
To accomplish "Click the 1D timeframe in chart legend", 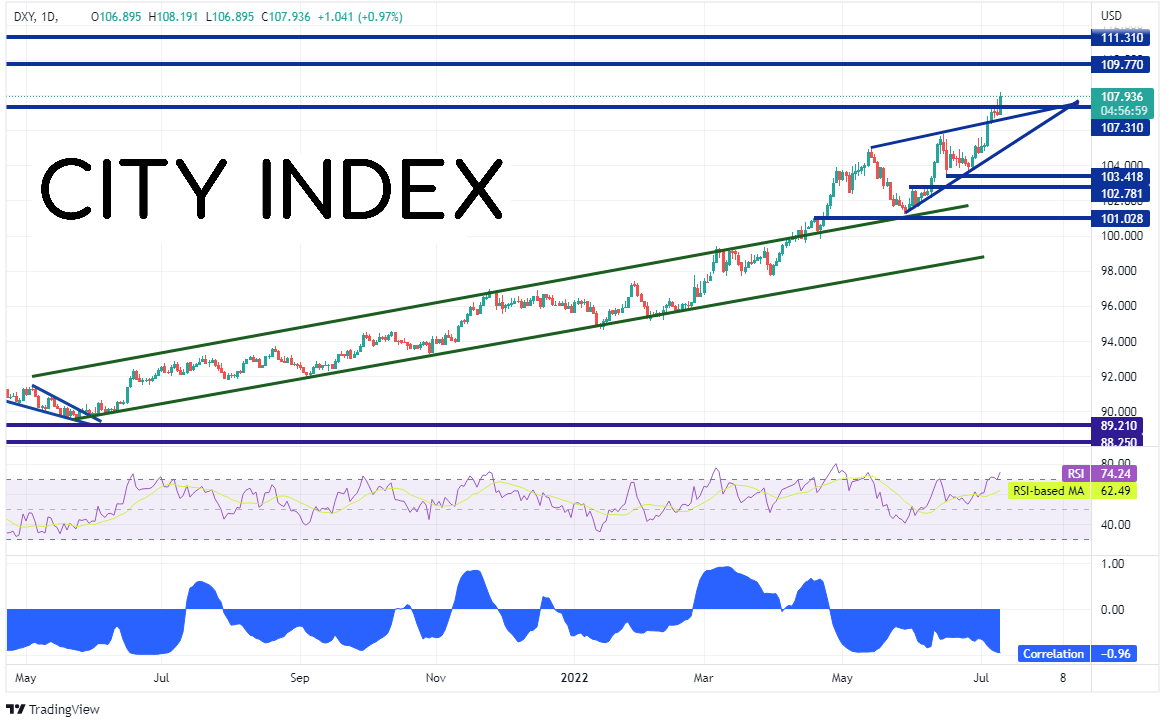I will [x=51, y=16].
